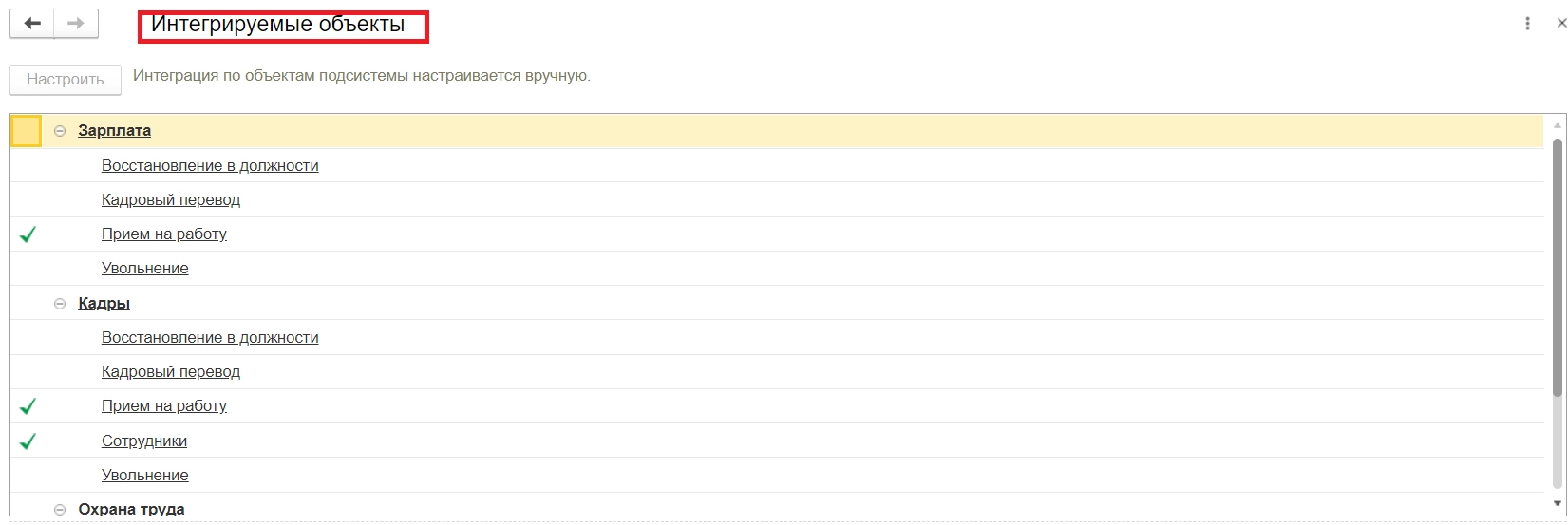Click checkmark beside Прием на работу under Зарплата
Screen dimensions: 1568x525
(28, 234)
